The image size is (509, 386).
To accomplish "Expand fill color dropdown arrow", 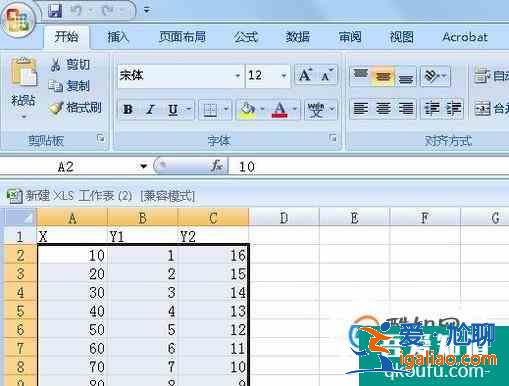I will click(x=262, y=109).
